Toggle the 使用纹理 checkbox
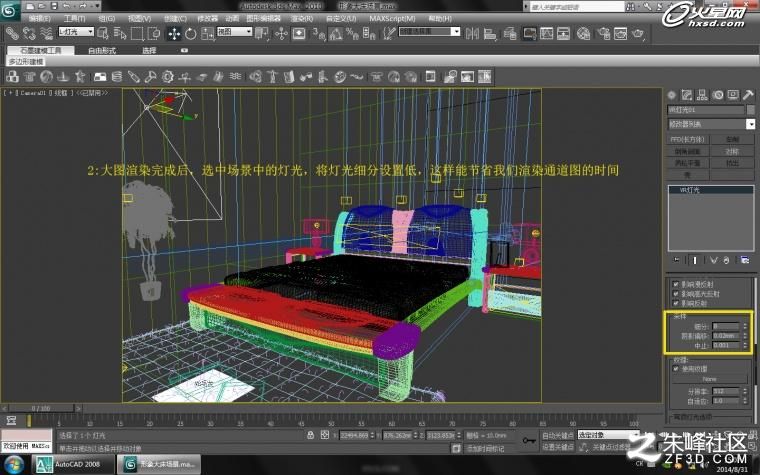760x475 pixels. 676,369
